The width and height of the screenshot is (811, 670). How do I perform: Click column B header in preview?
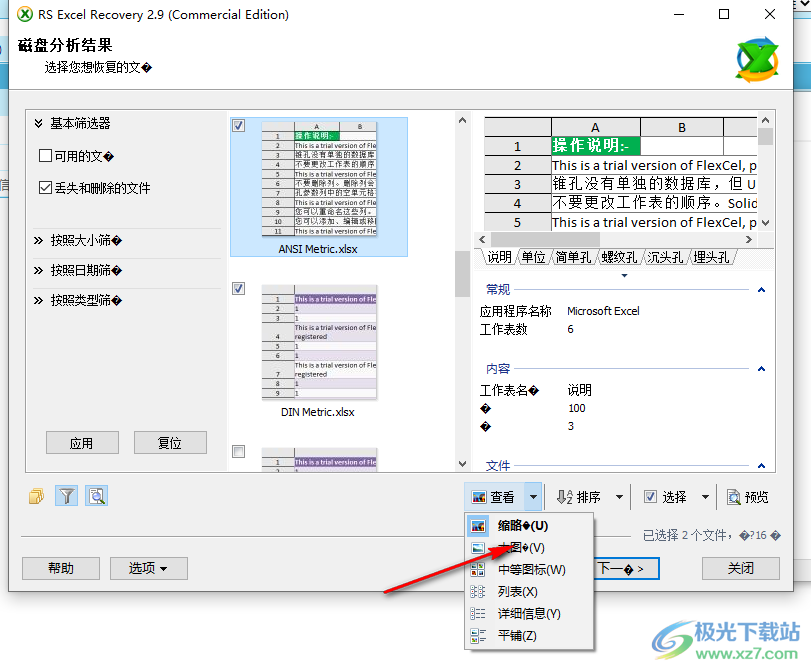[x=682, y=127]
